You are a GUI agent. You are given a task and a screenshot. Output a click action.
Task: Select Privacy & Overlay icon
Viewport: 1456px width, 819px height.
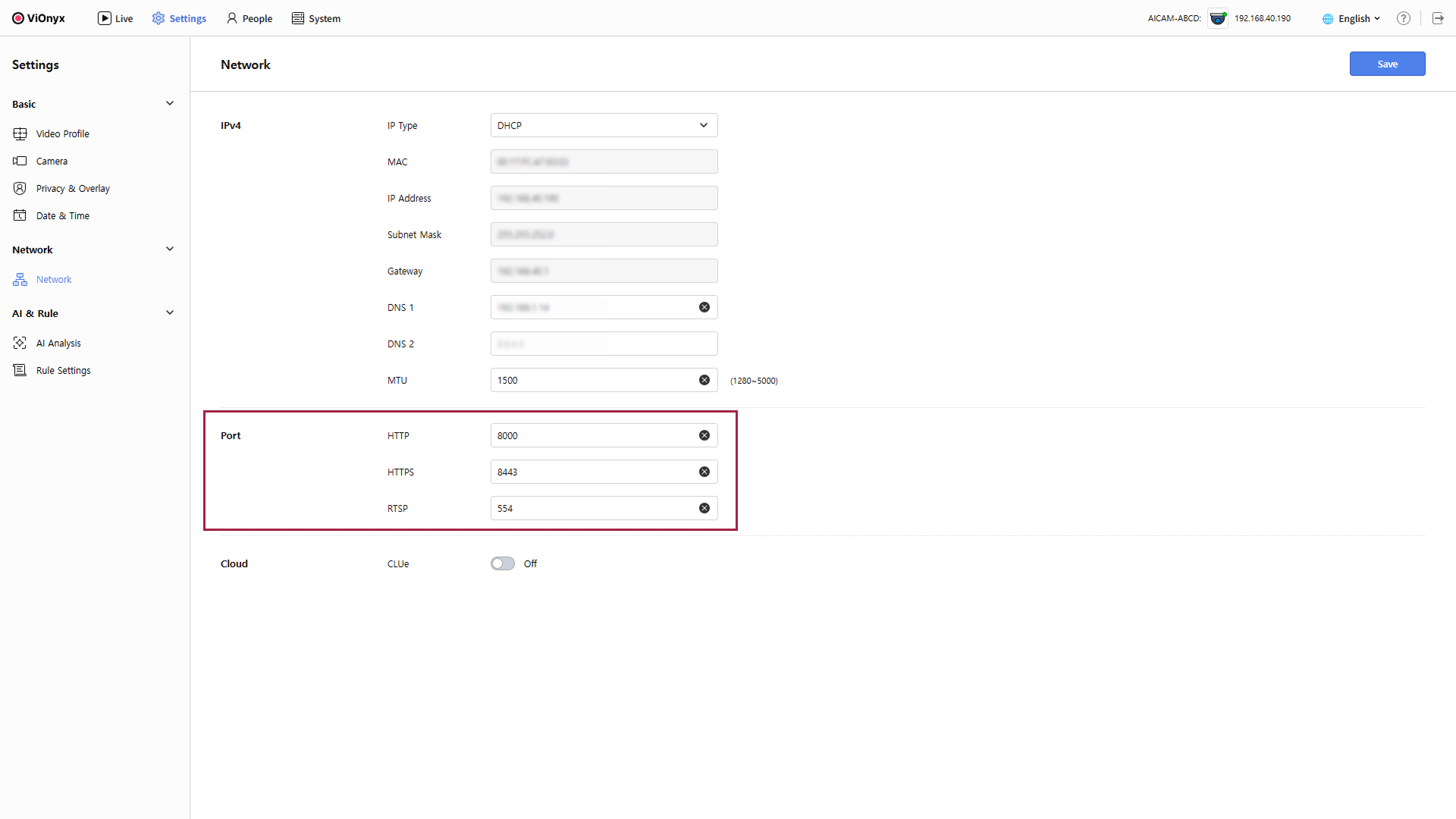point(20,188)
